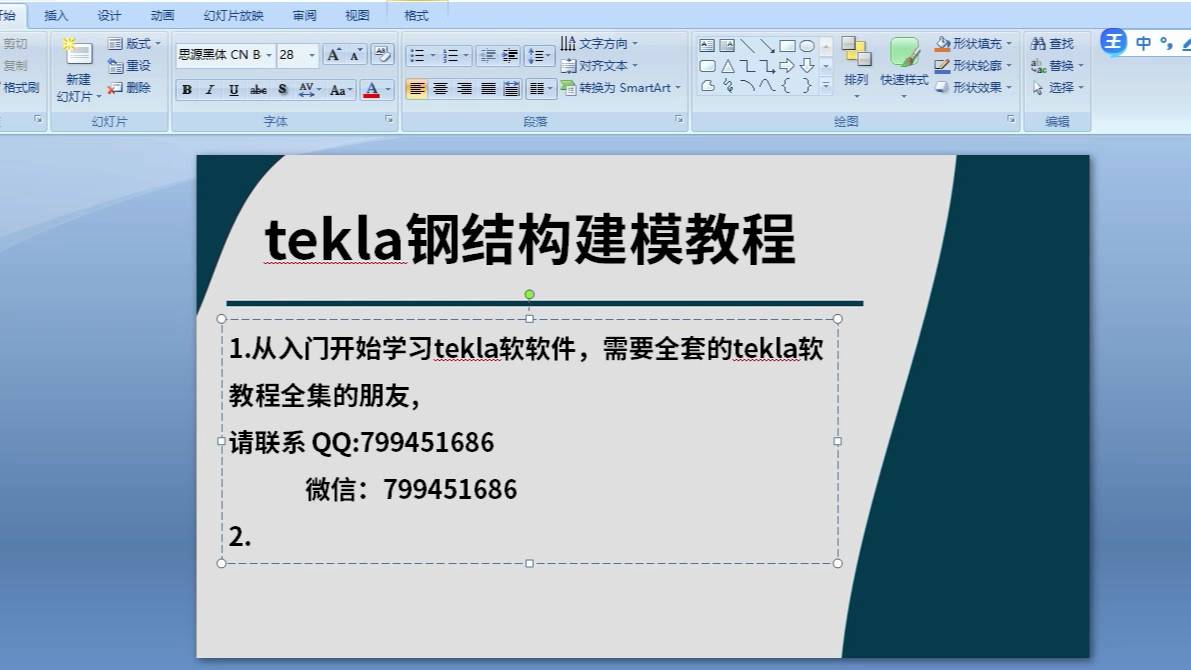Open the font name dropdown
This screenshot has height=670, width=1191.
tap(268, 55)
